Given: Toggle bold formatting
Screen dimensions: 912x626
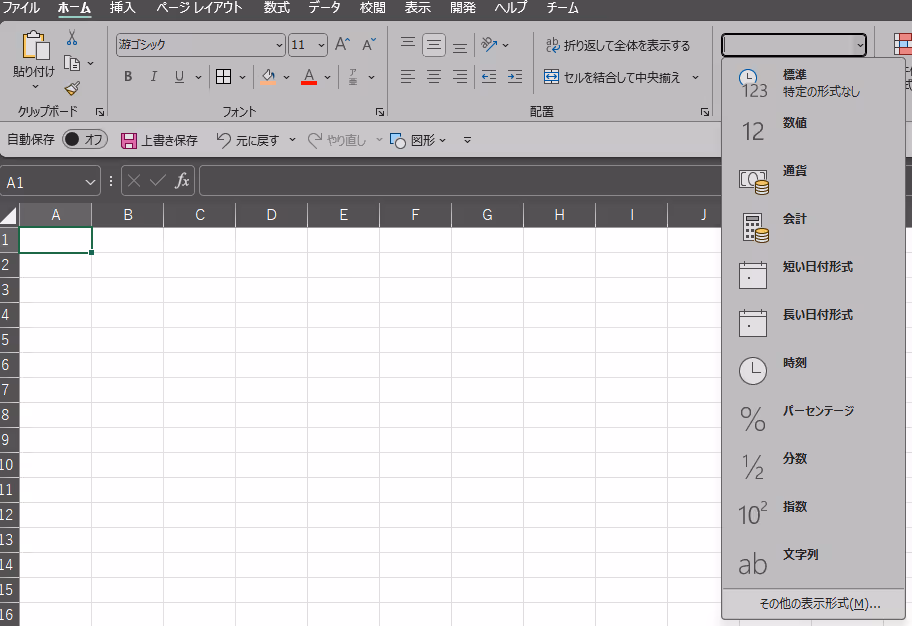Looking at the screenshot, I should [128, 77].
